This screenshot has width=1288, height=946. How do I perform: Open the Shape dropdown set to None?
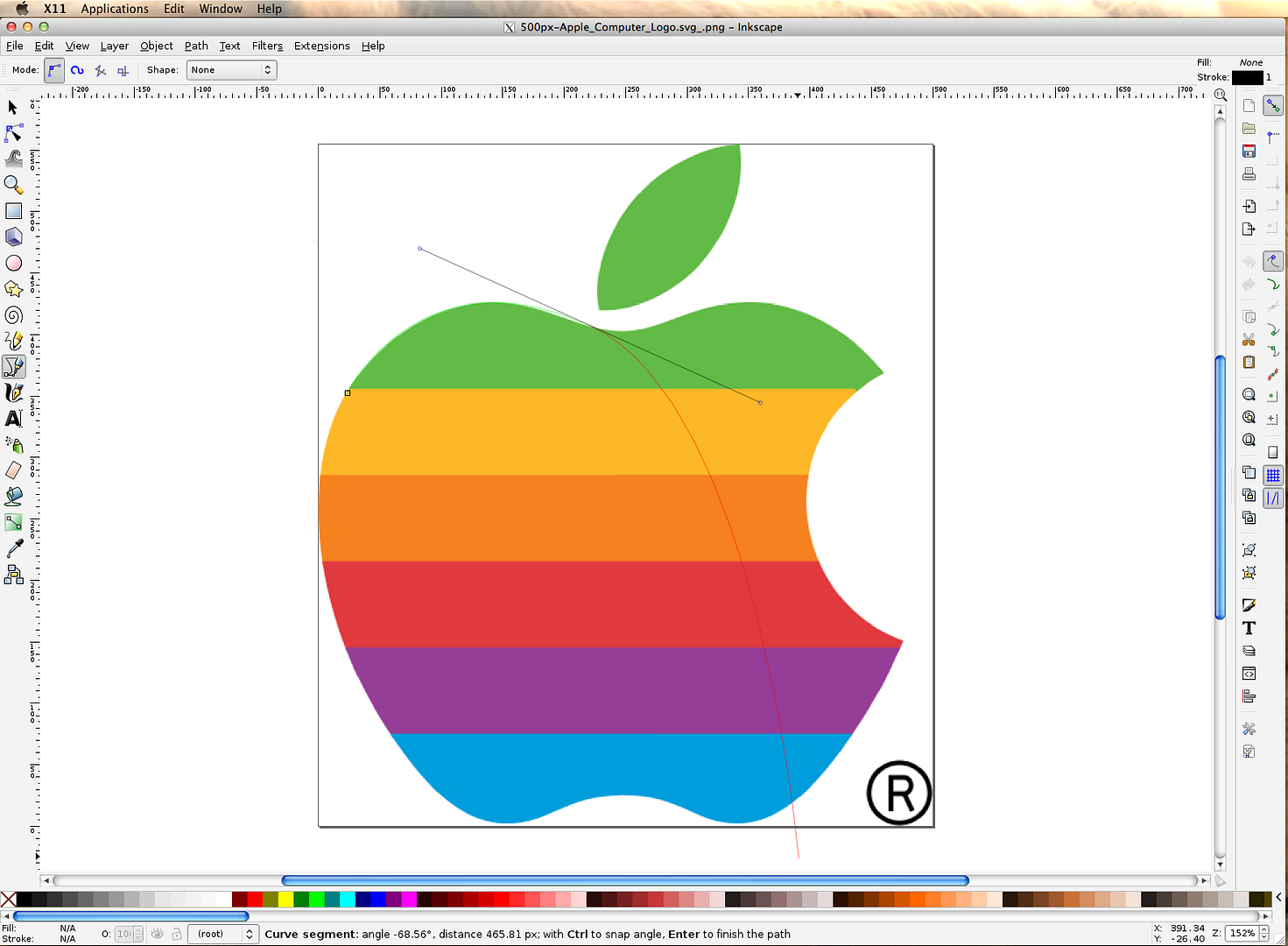tap(231, 70)
